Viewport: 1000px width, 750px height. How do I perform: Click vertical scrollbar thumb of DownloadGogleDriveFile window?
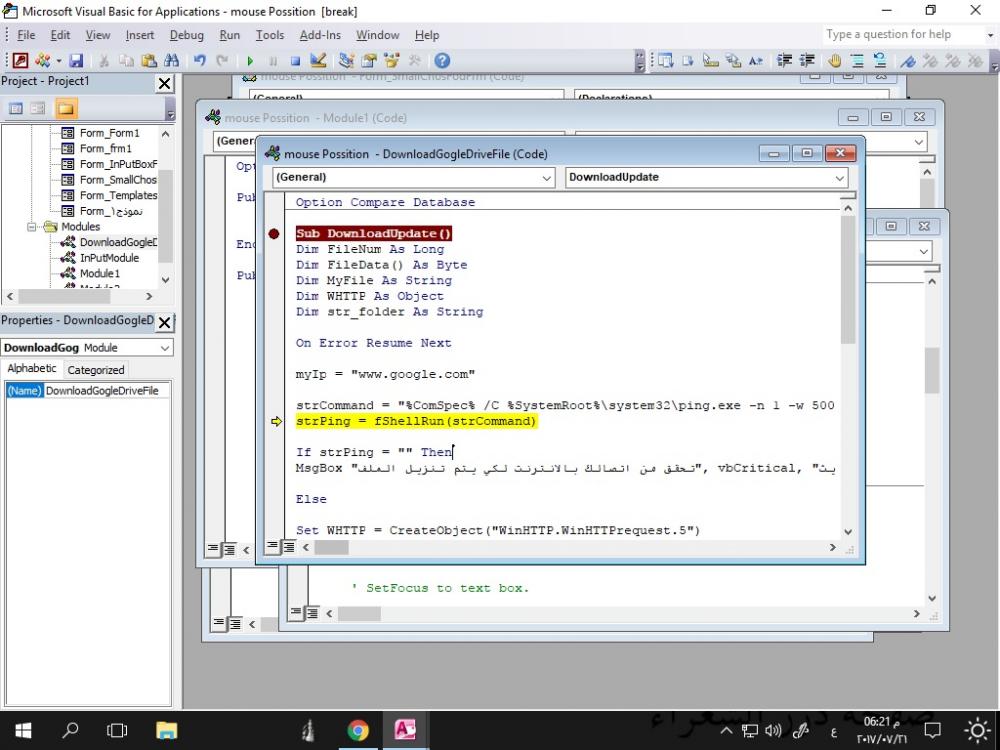(x=848, y=281)
